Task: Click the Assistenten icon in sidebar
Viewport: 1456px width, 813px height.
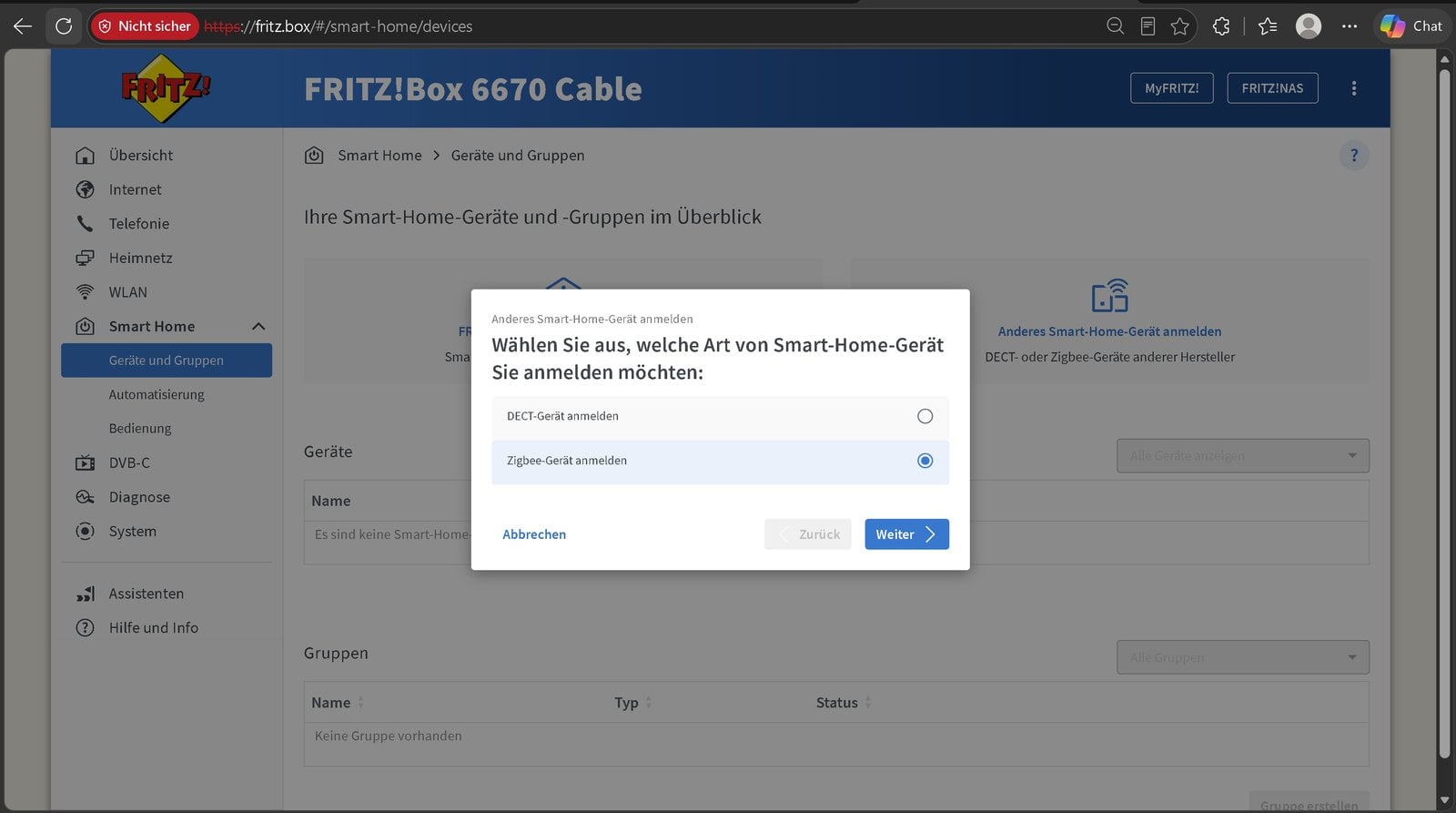Action: coord(85,594)
